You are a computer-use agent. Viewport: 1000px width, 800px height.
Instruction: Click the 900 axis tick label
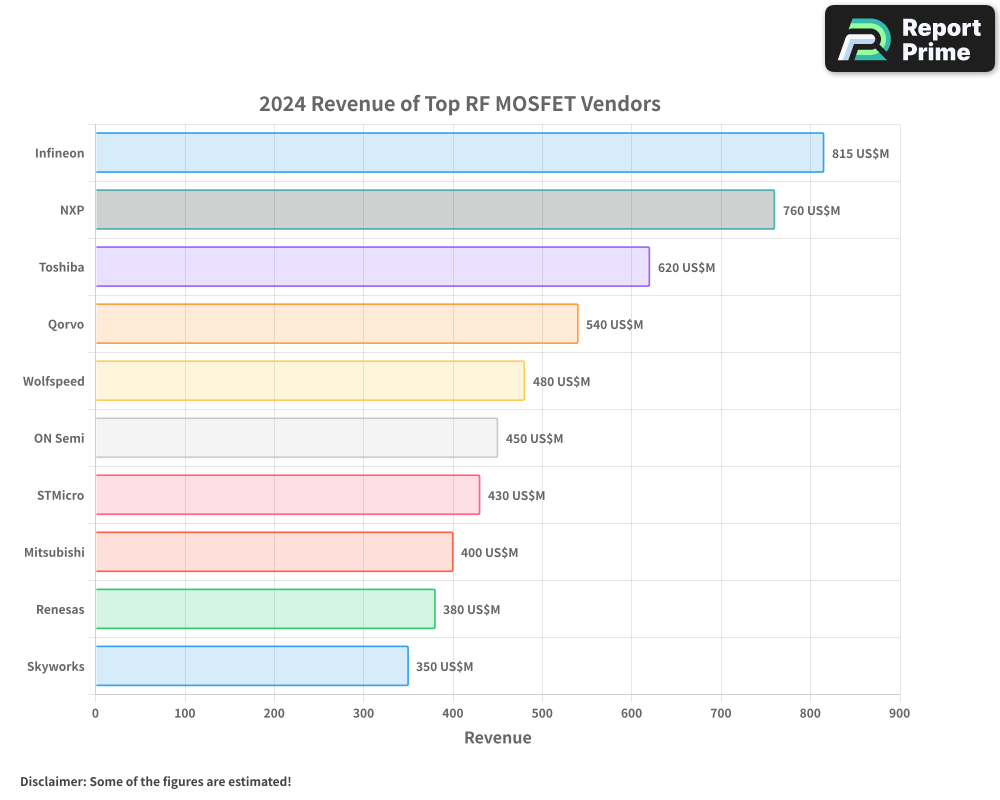[899, 712]
